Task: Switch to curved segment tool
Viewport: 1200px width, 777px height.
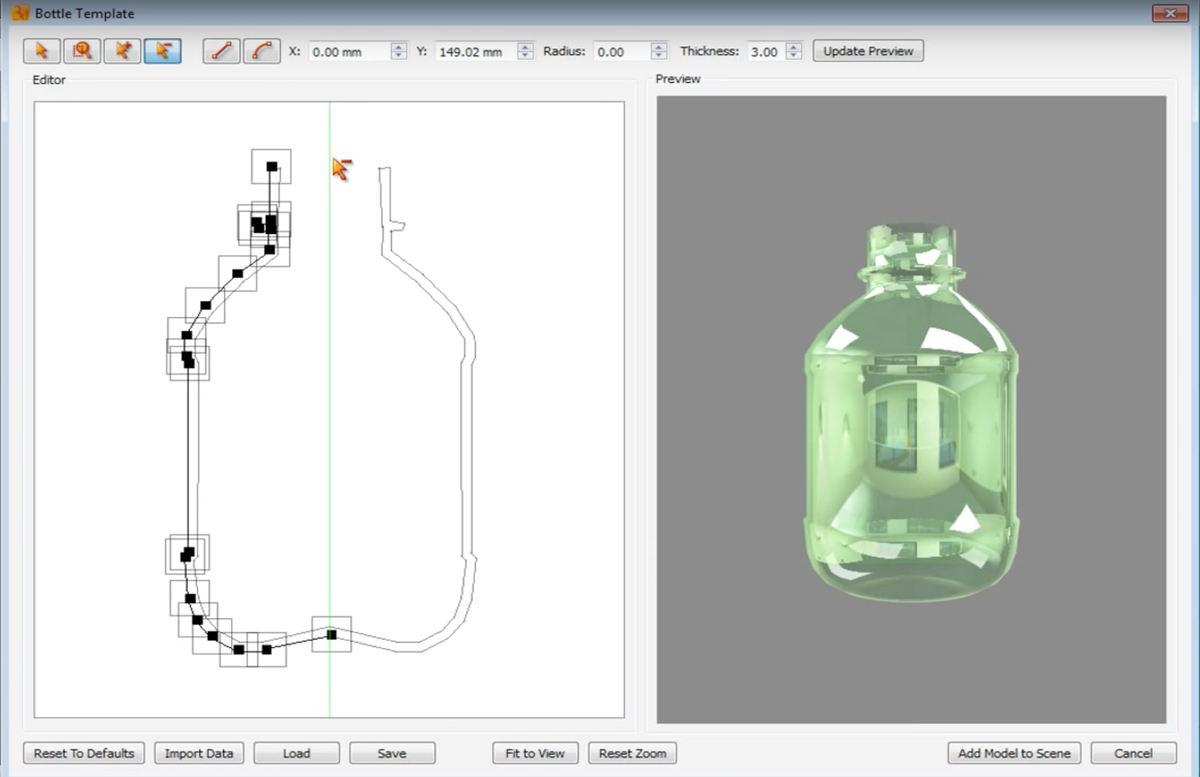Action: tap(261, 51)
